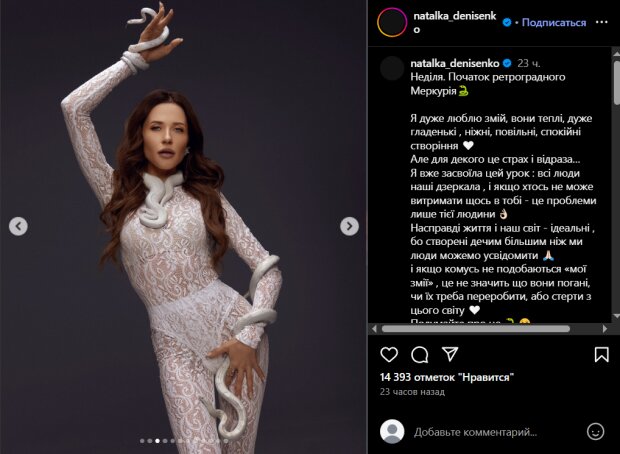The height and width of the screenshot is (454, 620).
Task: Go to next photo with right arrow
Action: point(349,227)
